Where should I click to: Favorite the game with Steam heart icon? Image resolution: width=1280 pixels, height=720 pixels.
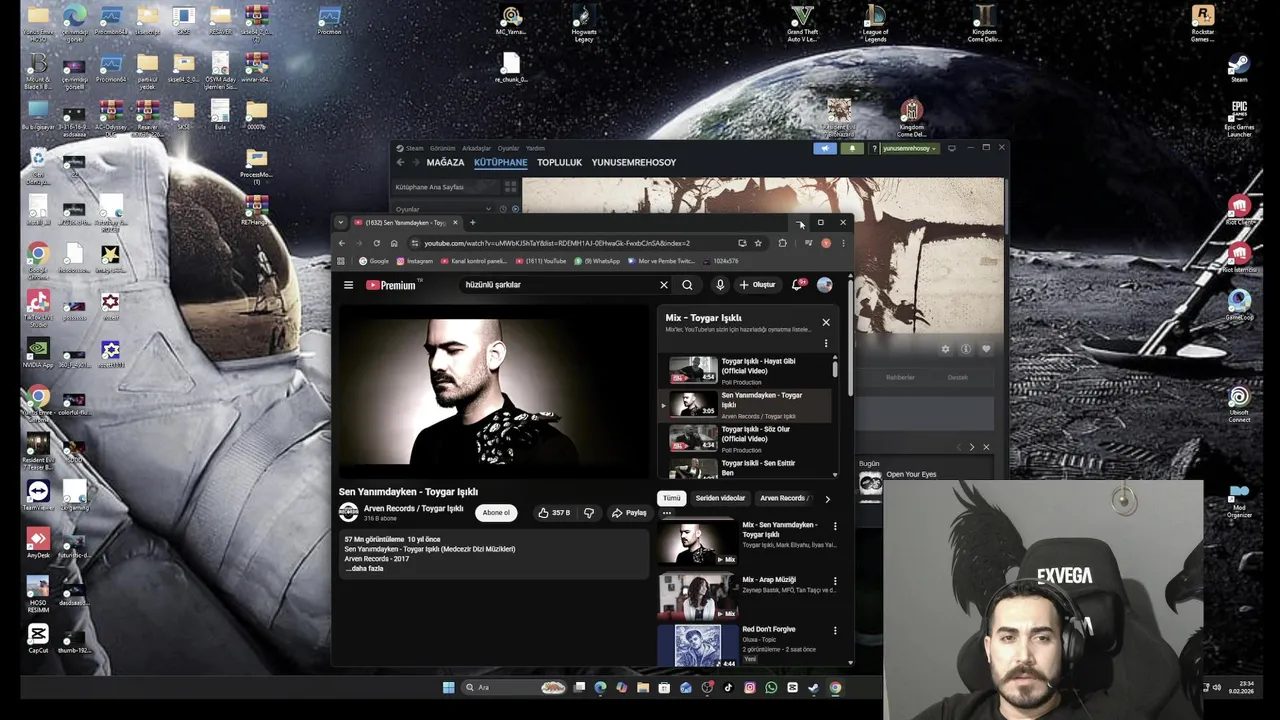click(x=985, y=349)
